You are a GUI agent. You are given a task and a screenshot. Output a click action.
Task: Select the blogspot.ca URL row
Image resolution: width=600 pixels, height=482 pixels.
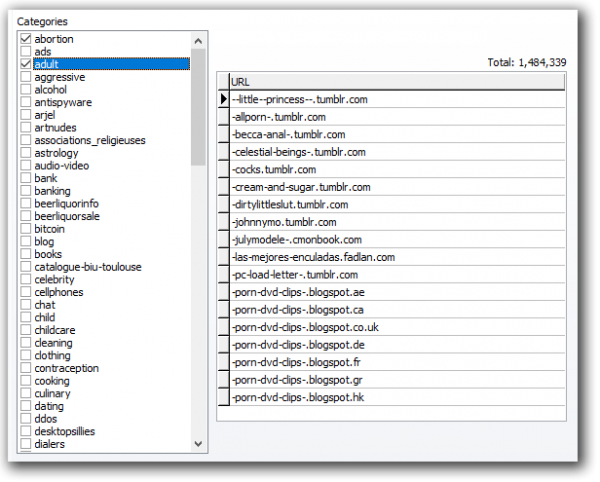(x=397, y=310)
